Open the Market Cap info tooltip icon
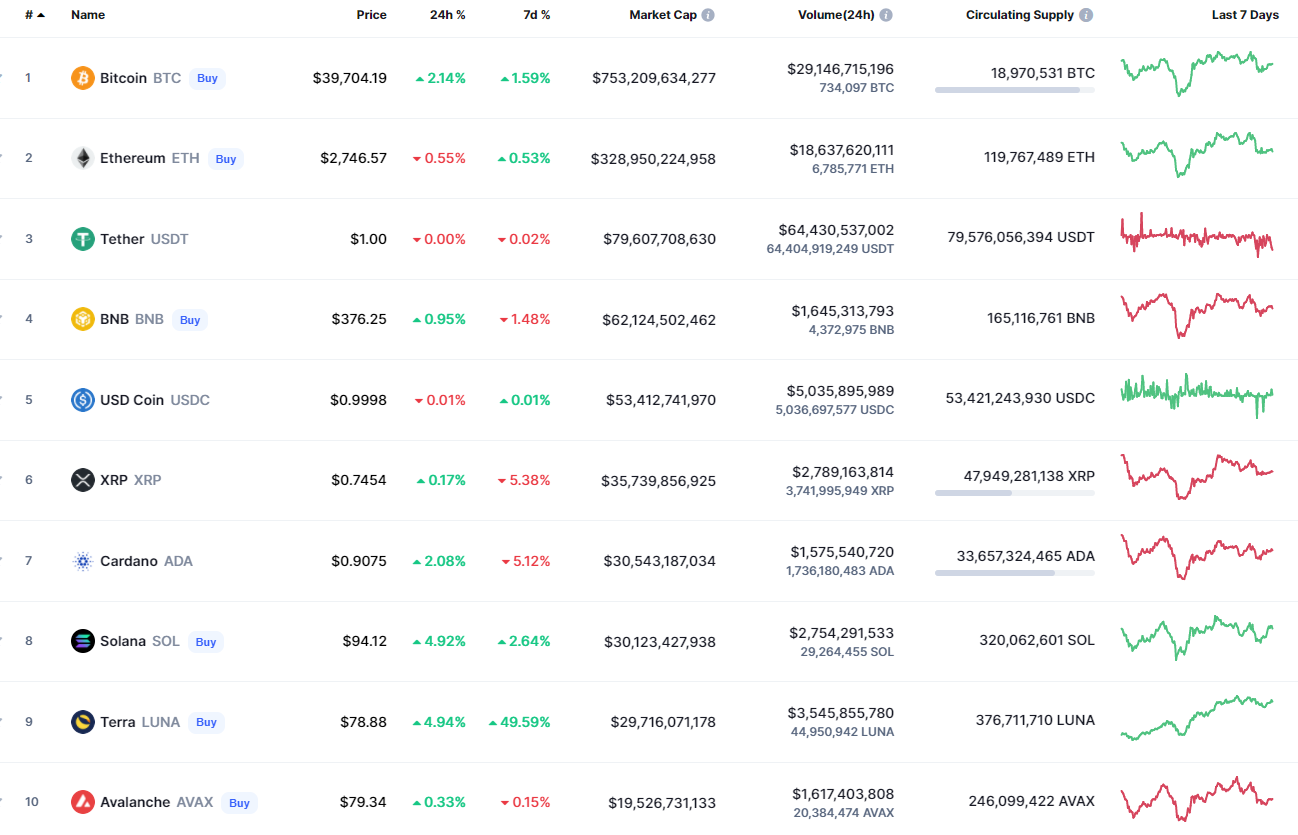 pos(708,15)
